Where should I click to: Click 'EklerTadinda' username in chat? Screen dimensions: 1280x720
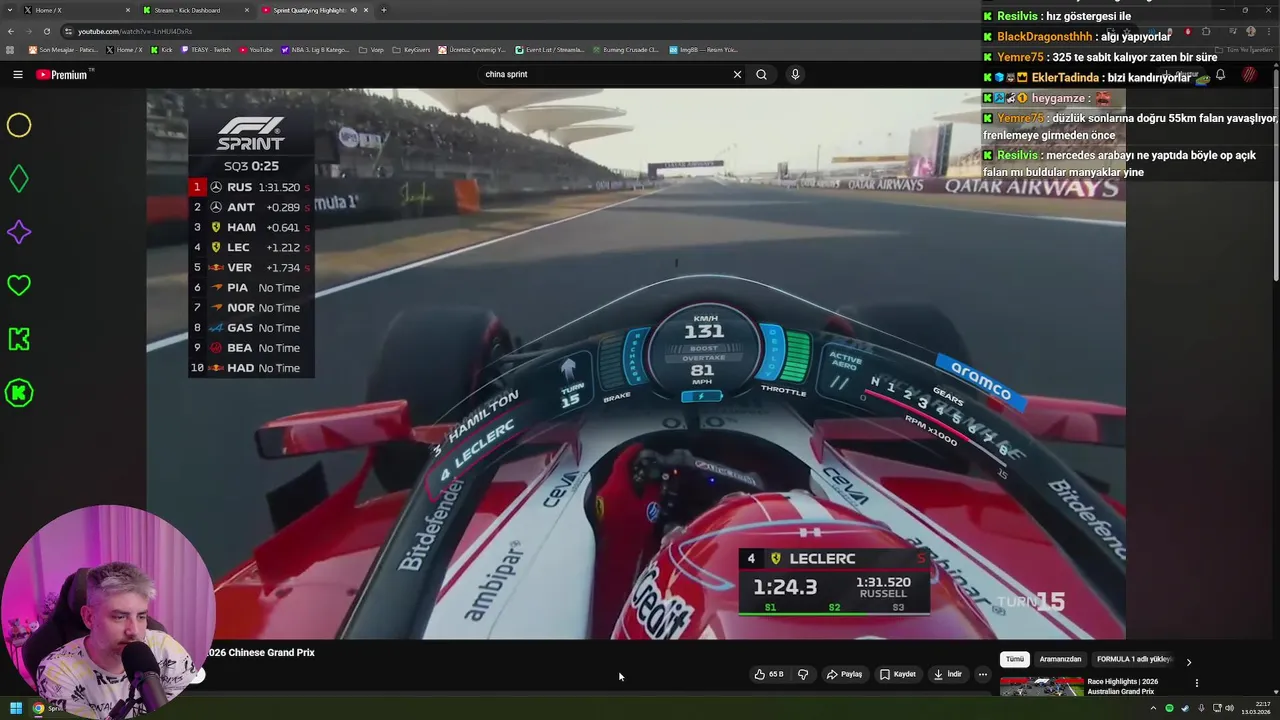click(x=1065, y=77)
